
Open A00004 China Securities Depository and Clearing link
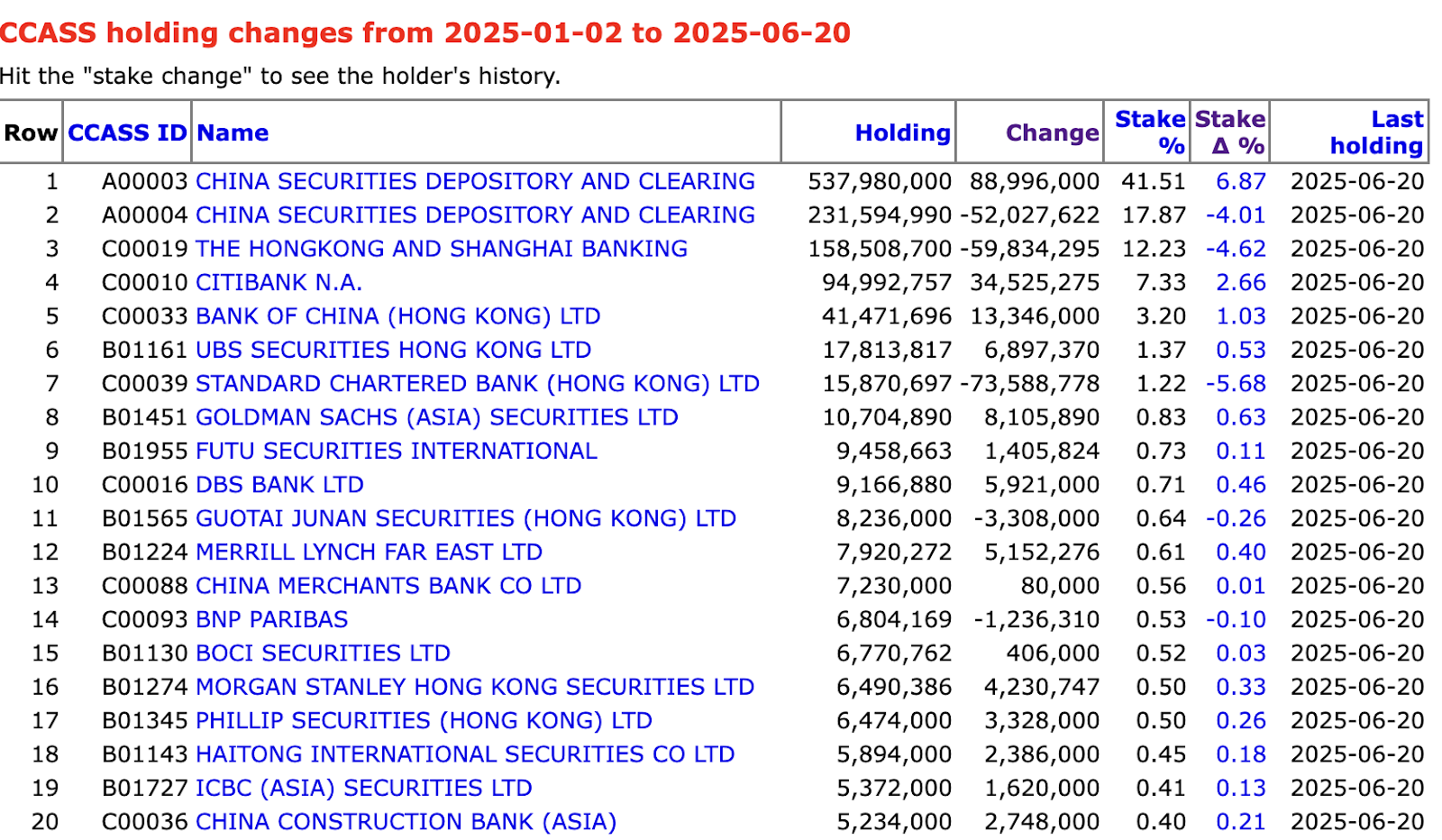point(475,215)
